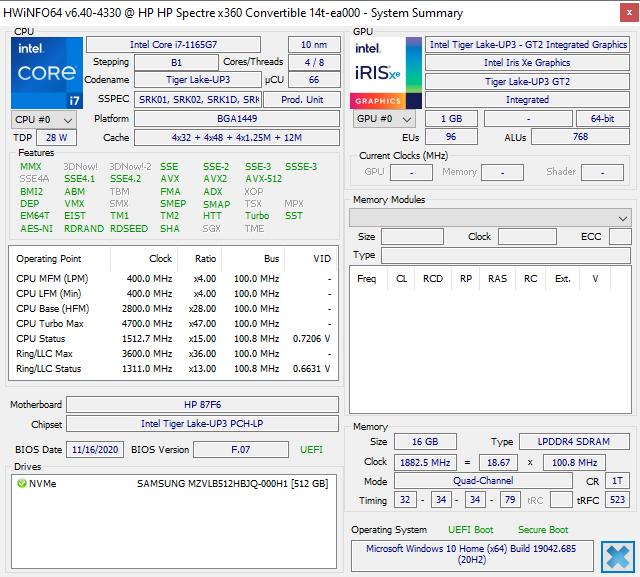Click the Freq column header in memory table

[367, 279]
